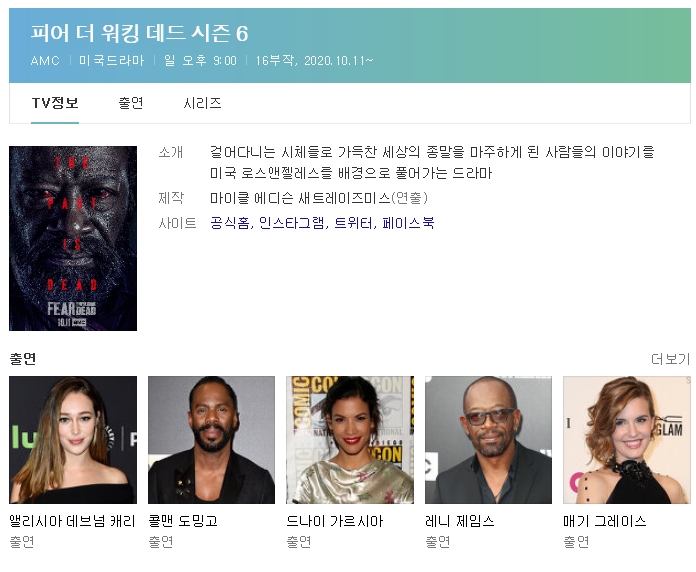696x572 pixels.
Task: Open the TV정보 tab
Action: (x=55, y=103)
